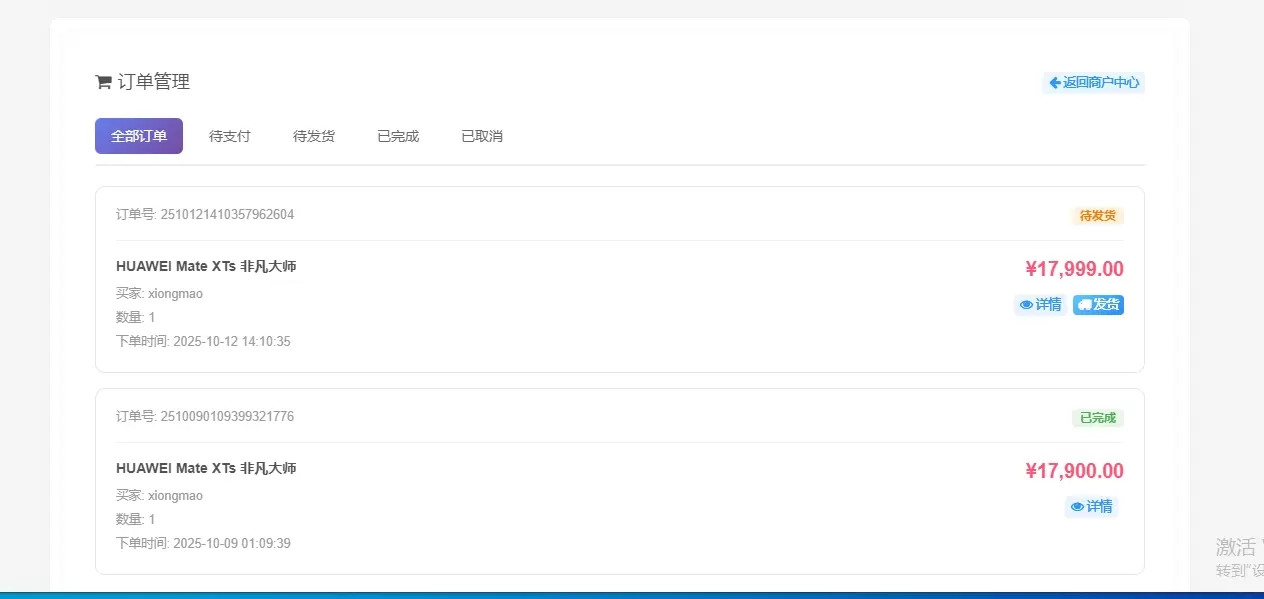Screen dimensions: 1264x599
Task: Click the second HUAWEI Mate XTs 非凡大师 title
Action: tap(206, 468)
